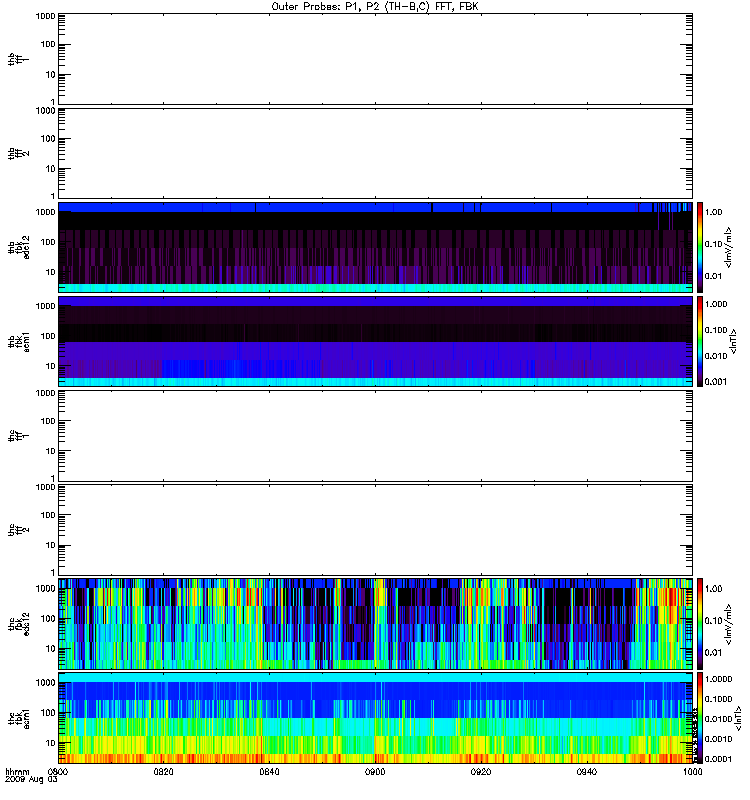Click the thc fbk edc12 spectrogram panel
Screen dimensions: 750x800
click(x=375, y=624)
